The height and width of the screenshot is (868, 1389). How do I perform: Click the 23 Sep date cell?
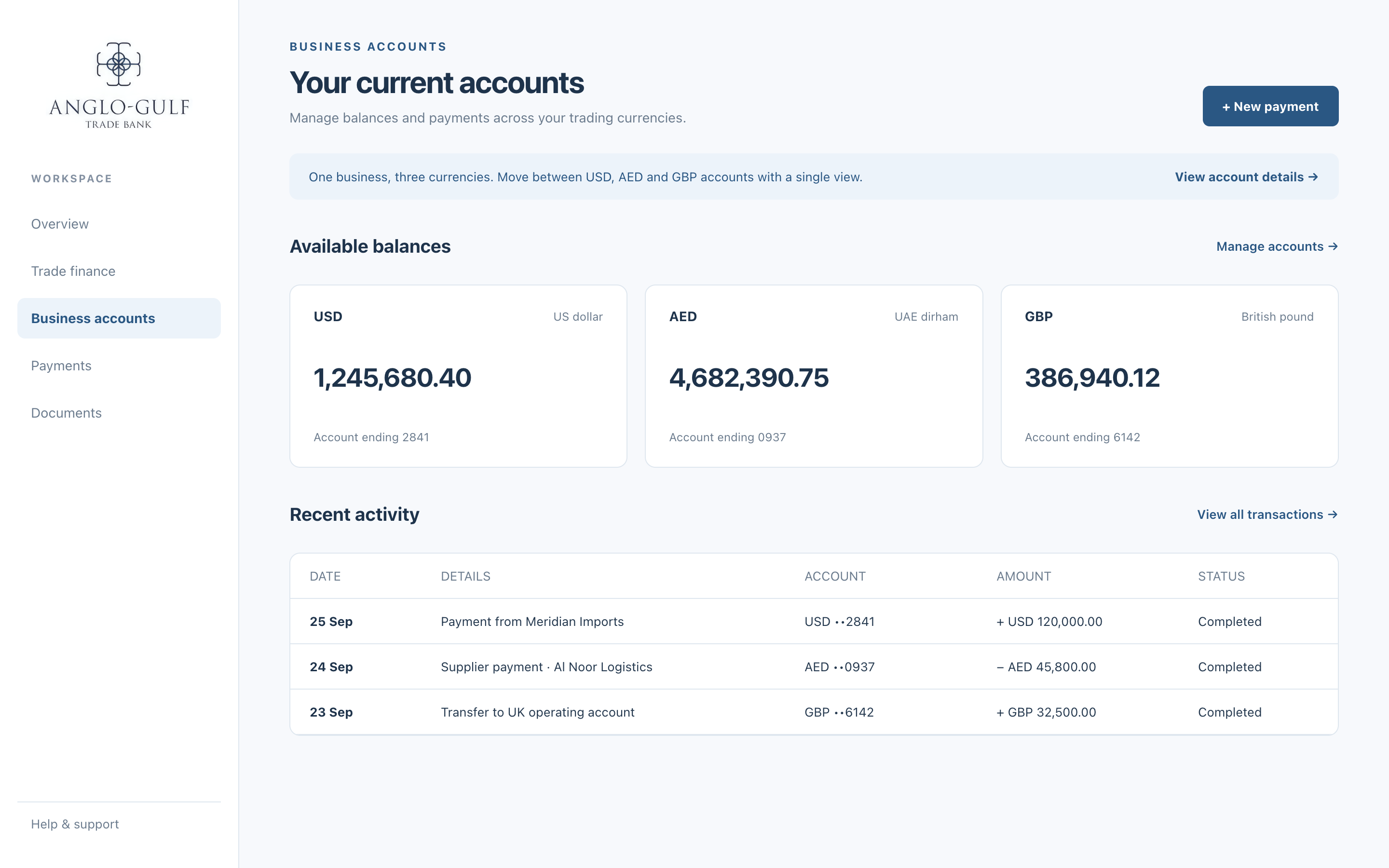pyautogui.click(x=331, y=712)
